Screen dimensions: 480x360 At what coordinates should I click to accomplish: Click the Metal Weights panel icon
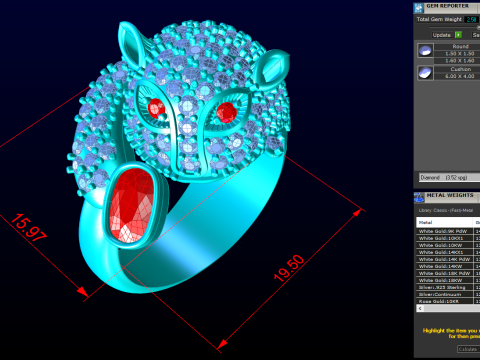(419, 197)
